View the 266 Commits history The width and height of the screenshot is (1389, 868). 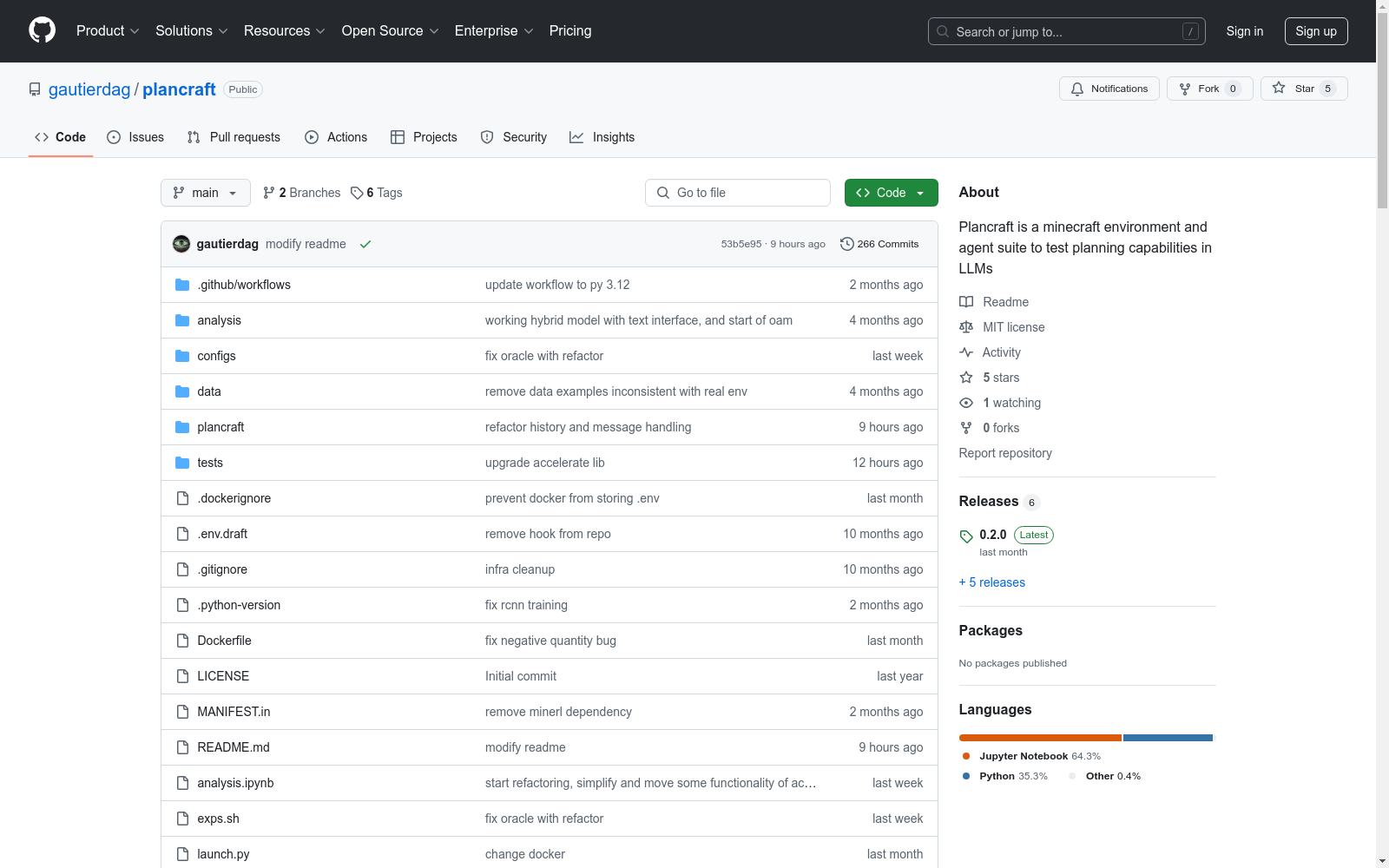coord(879,244)
